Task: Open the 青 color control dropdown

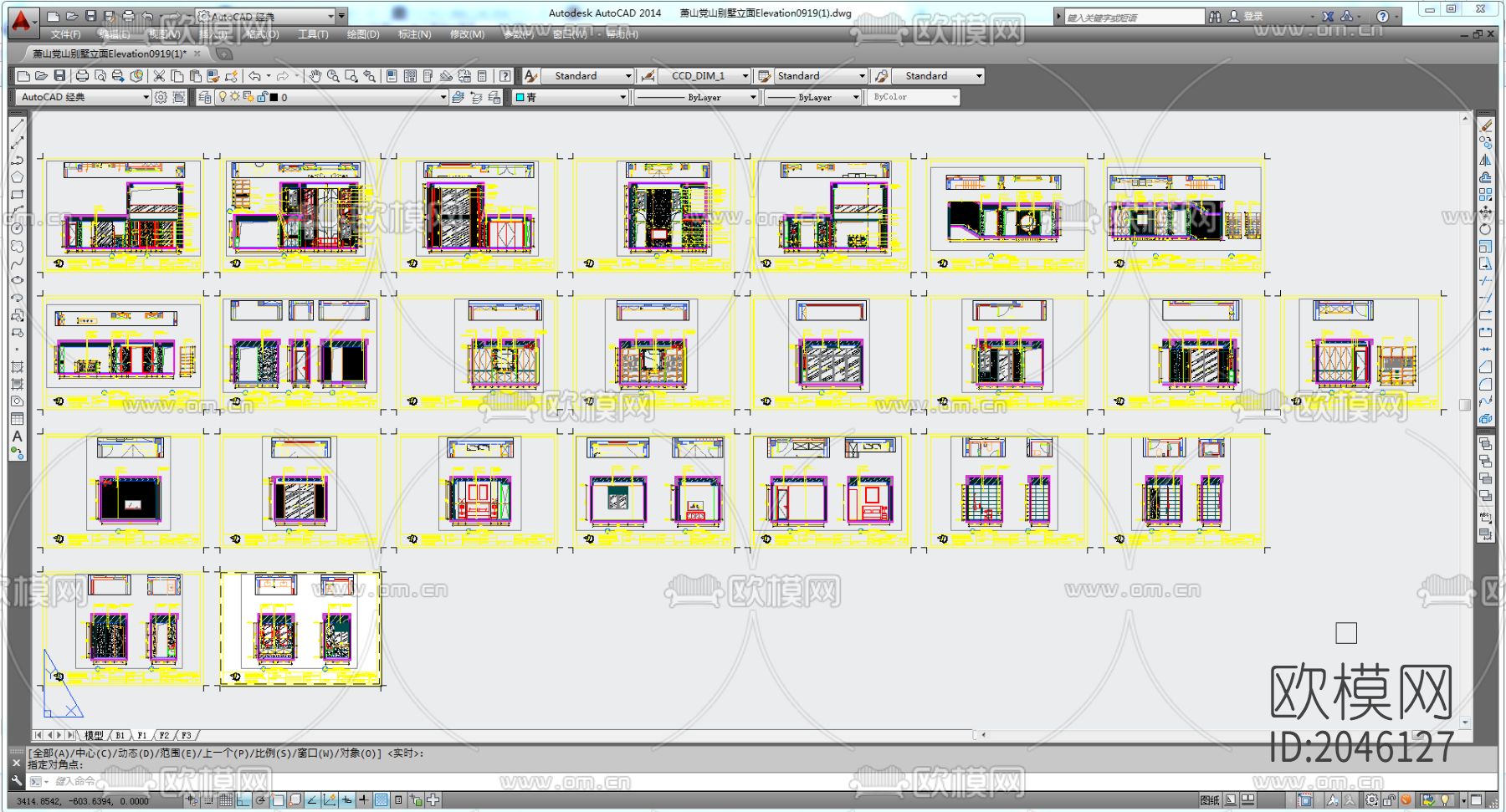Action: point(570,97)
